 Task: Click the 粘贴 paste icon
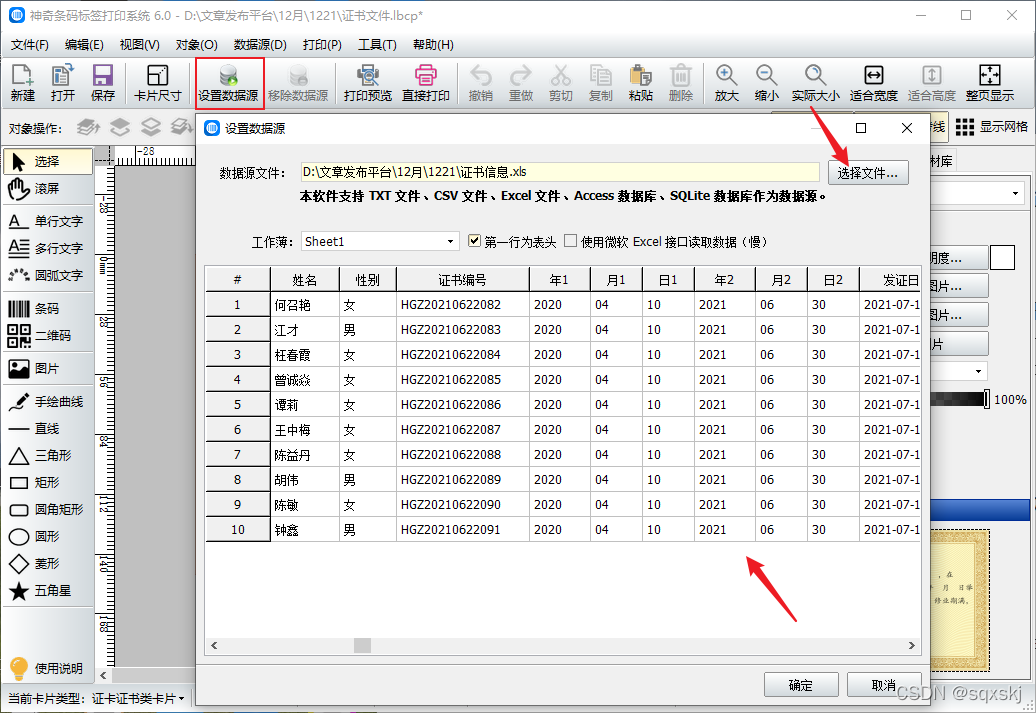click(x=640, y=83)
